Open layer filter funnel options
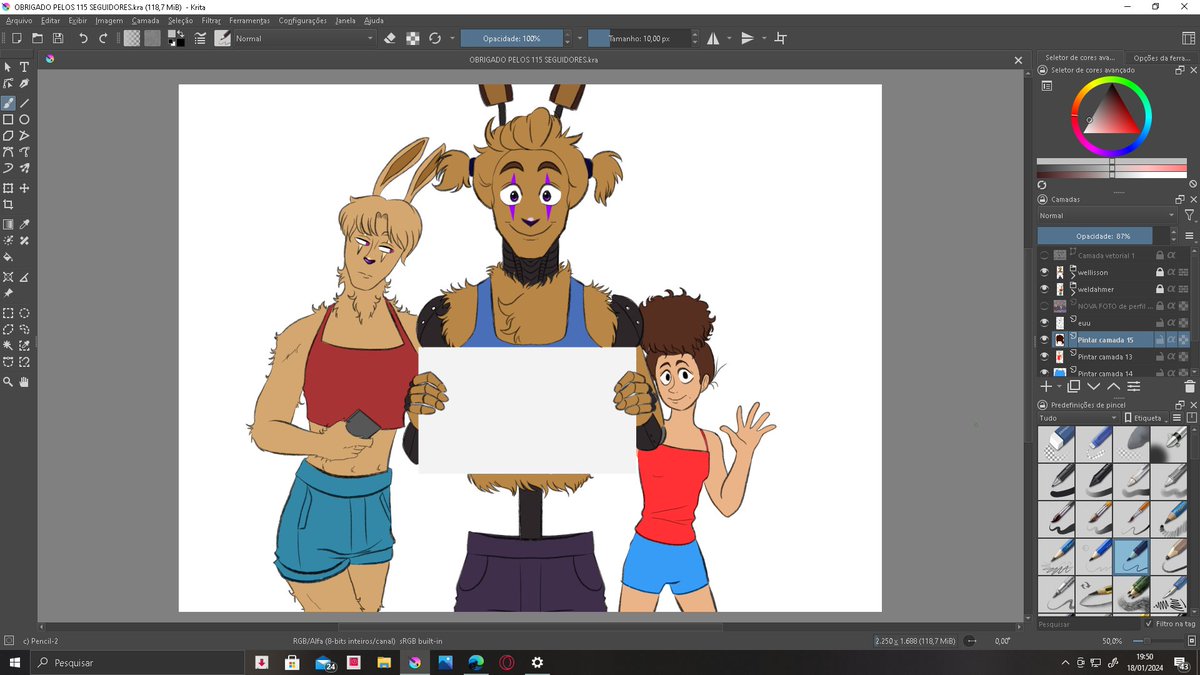 pos(1189,215)
